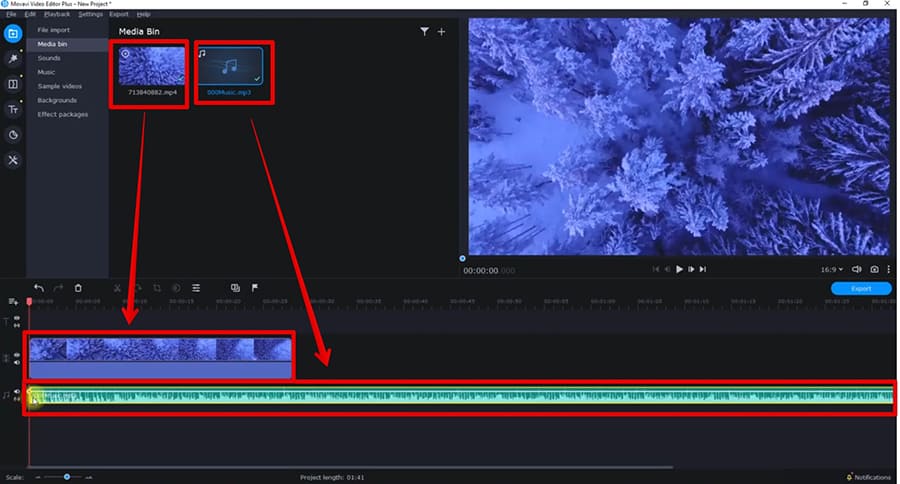Click the Crop icon in timeline toolbar

pyautogui.click(x=157, y=288)
